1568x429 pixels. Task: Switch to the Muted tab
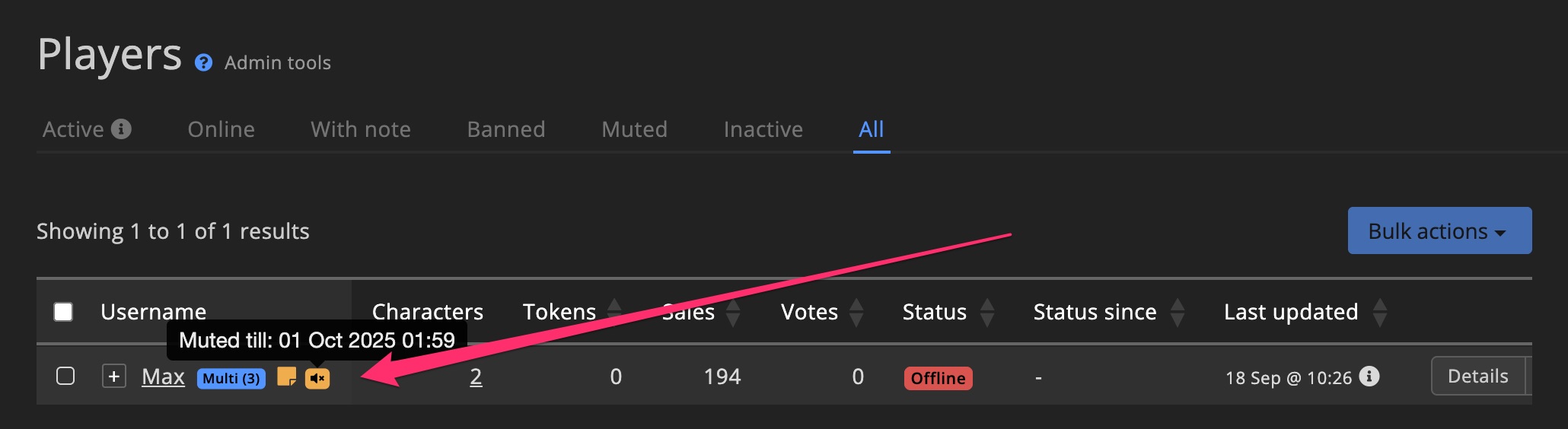pos(634,129)
